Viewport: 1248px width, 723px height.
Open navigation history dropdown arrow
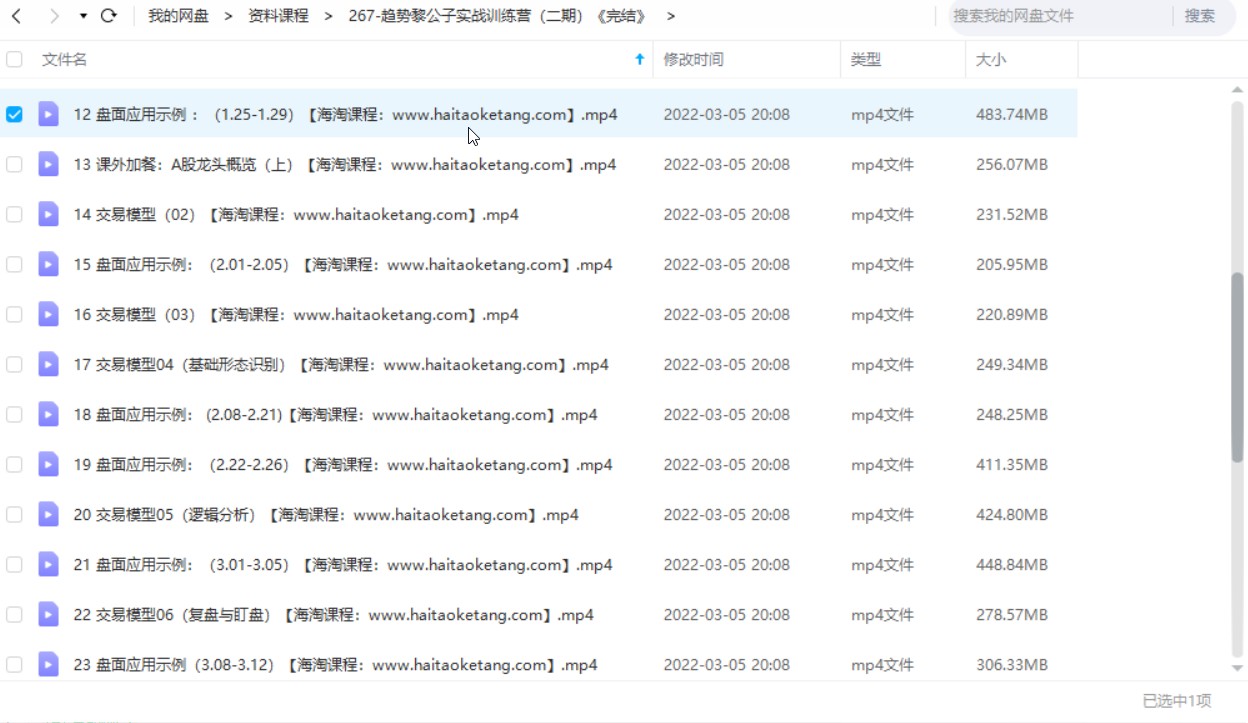(x=83, y=16)
